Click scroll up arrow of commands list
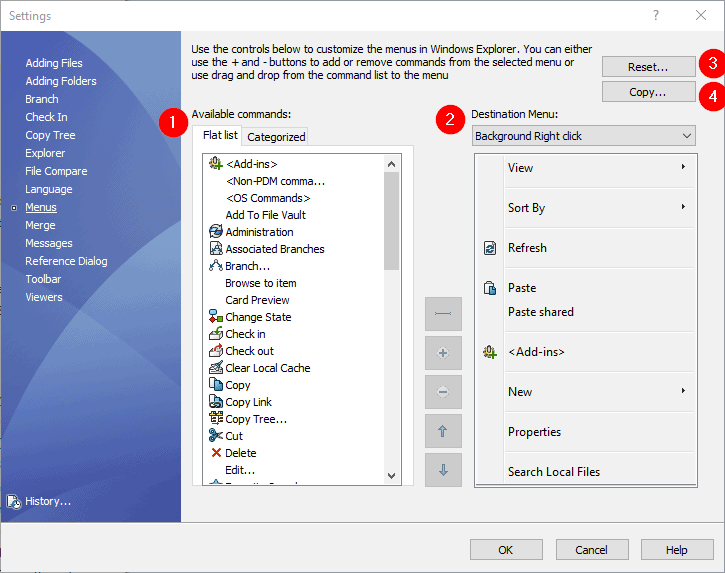The width and height of the screenshot is (725, 573). pyautogui.click(x=391, y=164)
